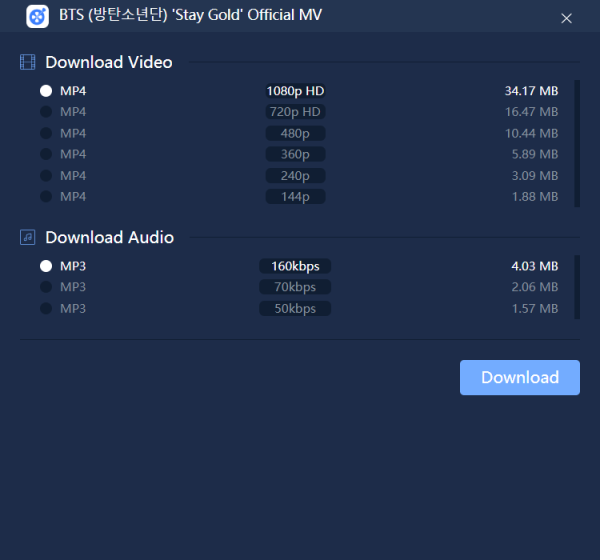
Task: Choose the MP4 144p radio option
Action: point(46,196)
